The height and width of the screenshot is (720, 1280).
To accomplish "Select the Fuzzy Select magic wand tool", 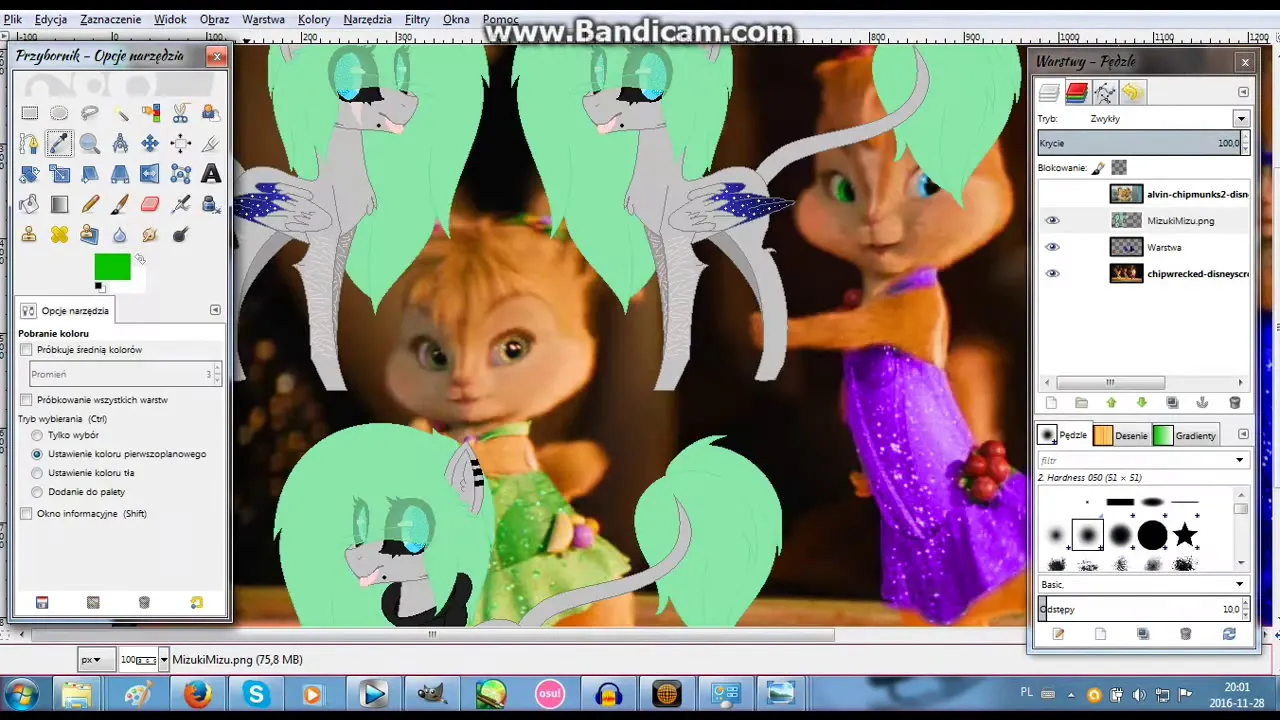I will (120, 114).
